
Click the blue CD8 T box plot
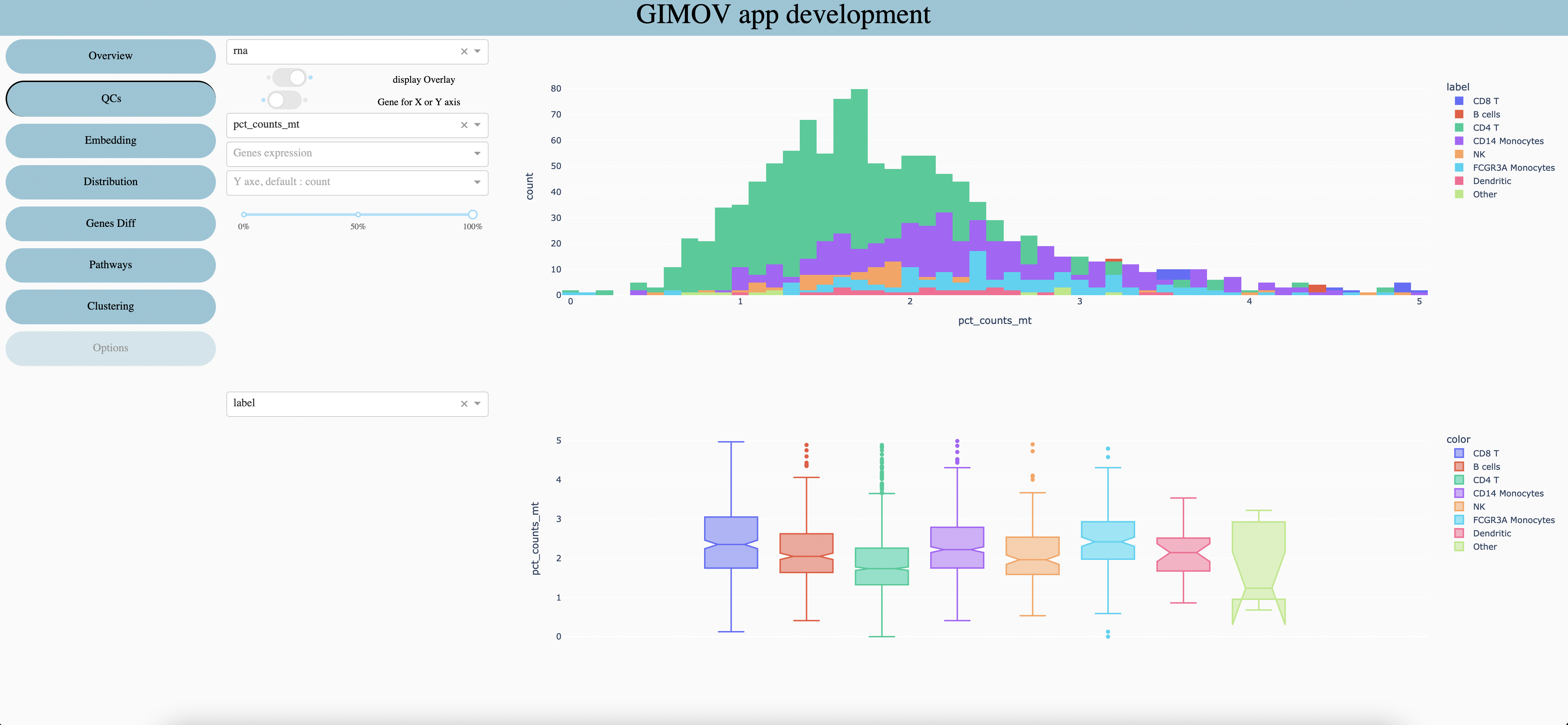point(731,542)
